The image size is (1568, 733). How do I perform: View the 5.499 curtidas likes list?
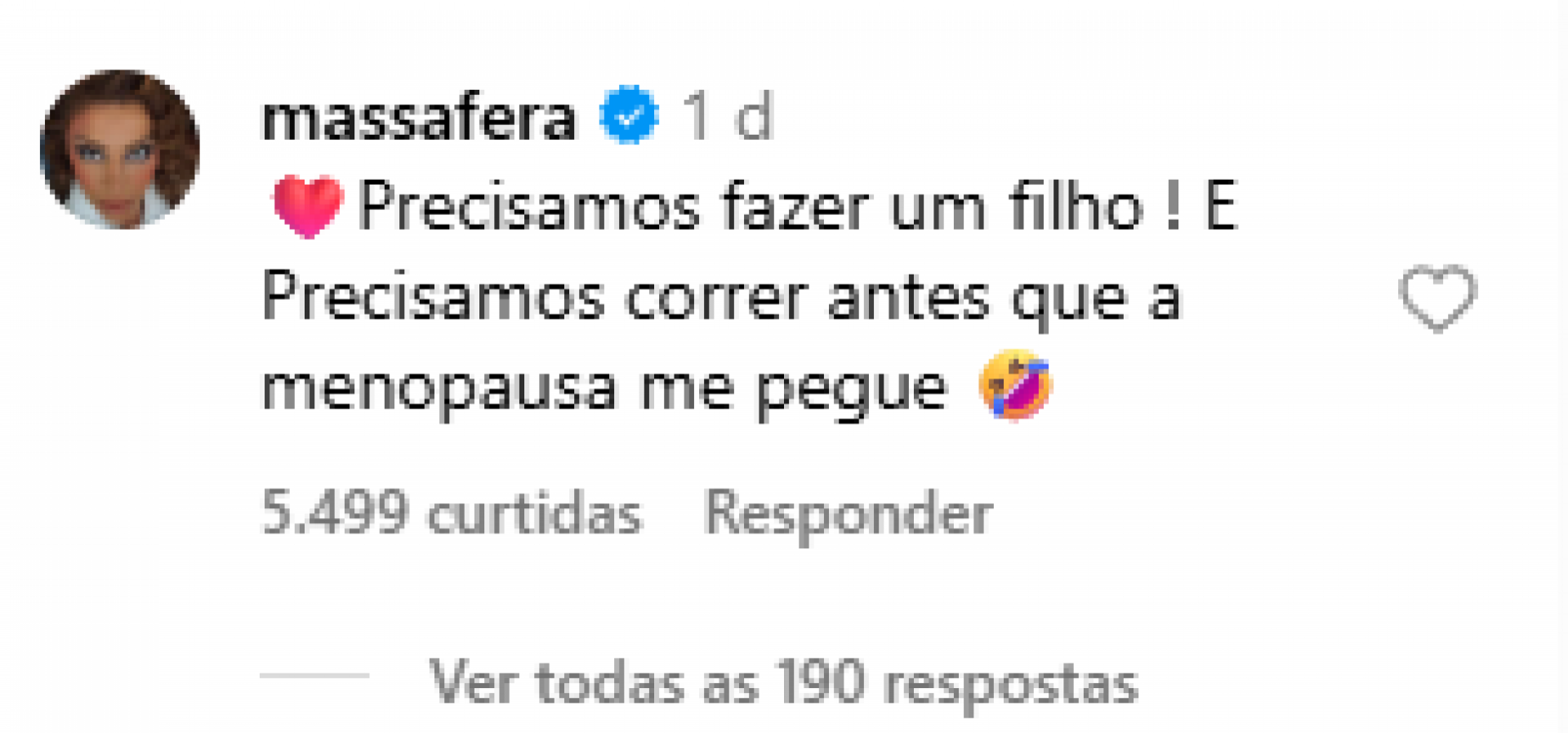452,514
